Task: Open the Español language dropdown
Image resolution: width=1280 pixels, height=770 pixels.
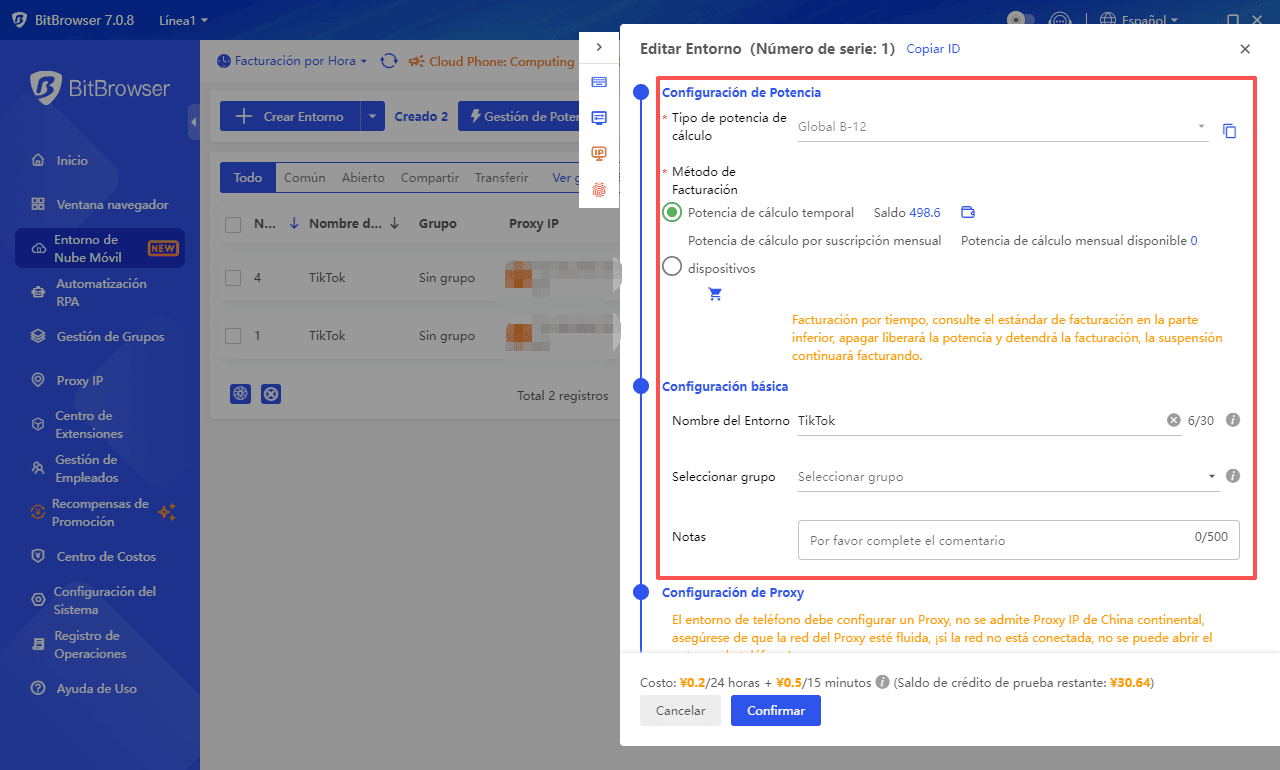Action: [1139, 20]
